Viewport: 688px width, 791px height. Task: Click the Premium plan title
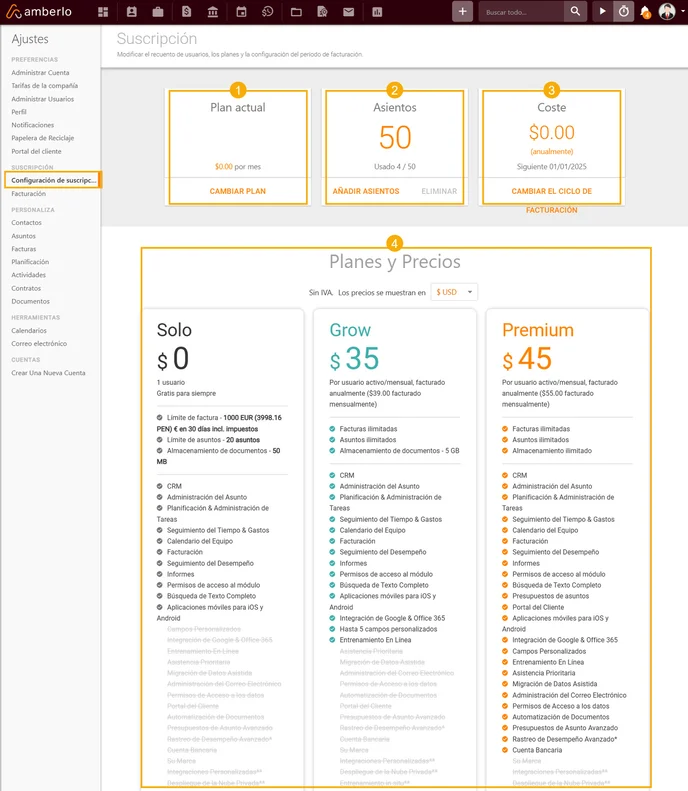538,330
